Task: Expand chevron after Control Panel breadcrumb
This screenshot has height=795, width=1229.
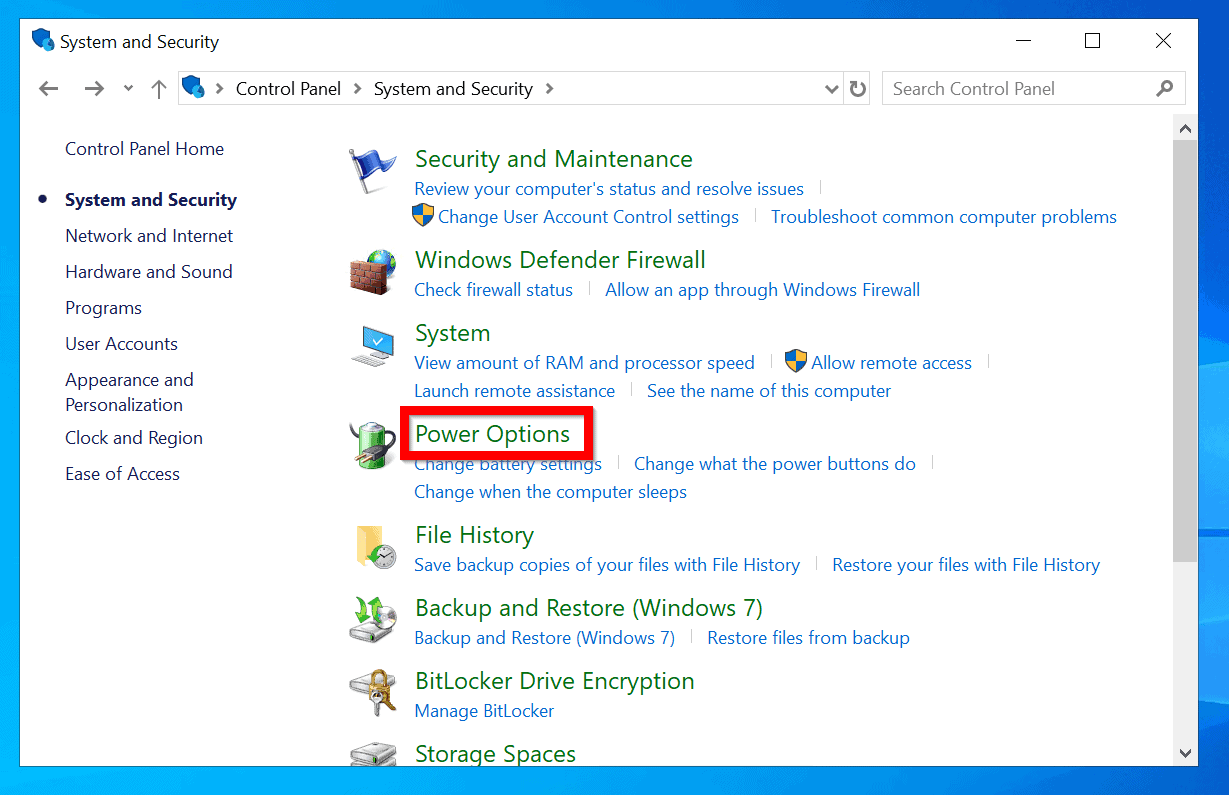Action: pos(358,89)
